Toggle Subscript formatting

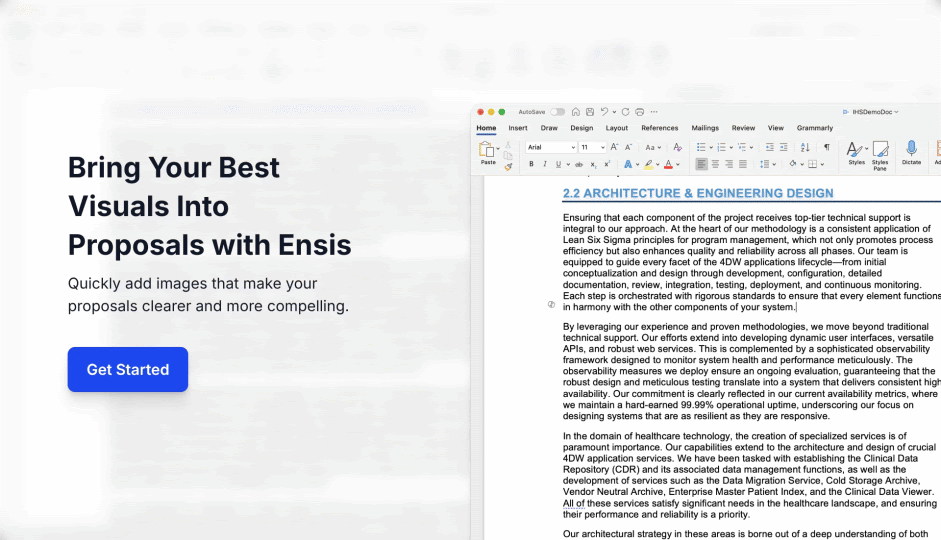[593, 164]
